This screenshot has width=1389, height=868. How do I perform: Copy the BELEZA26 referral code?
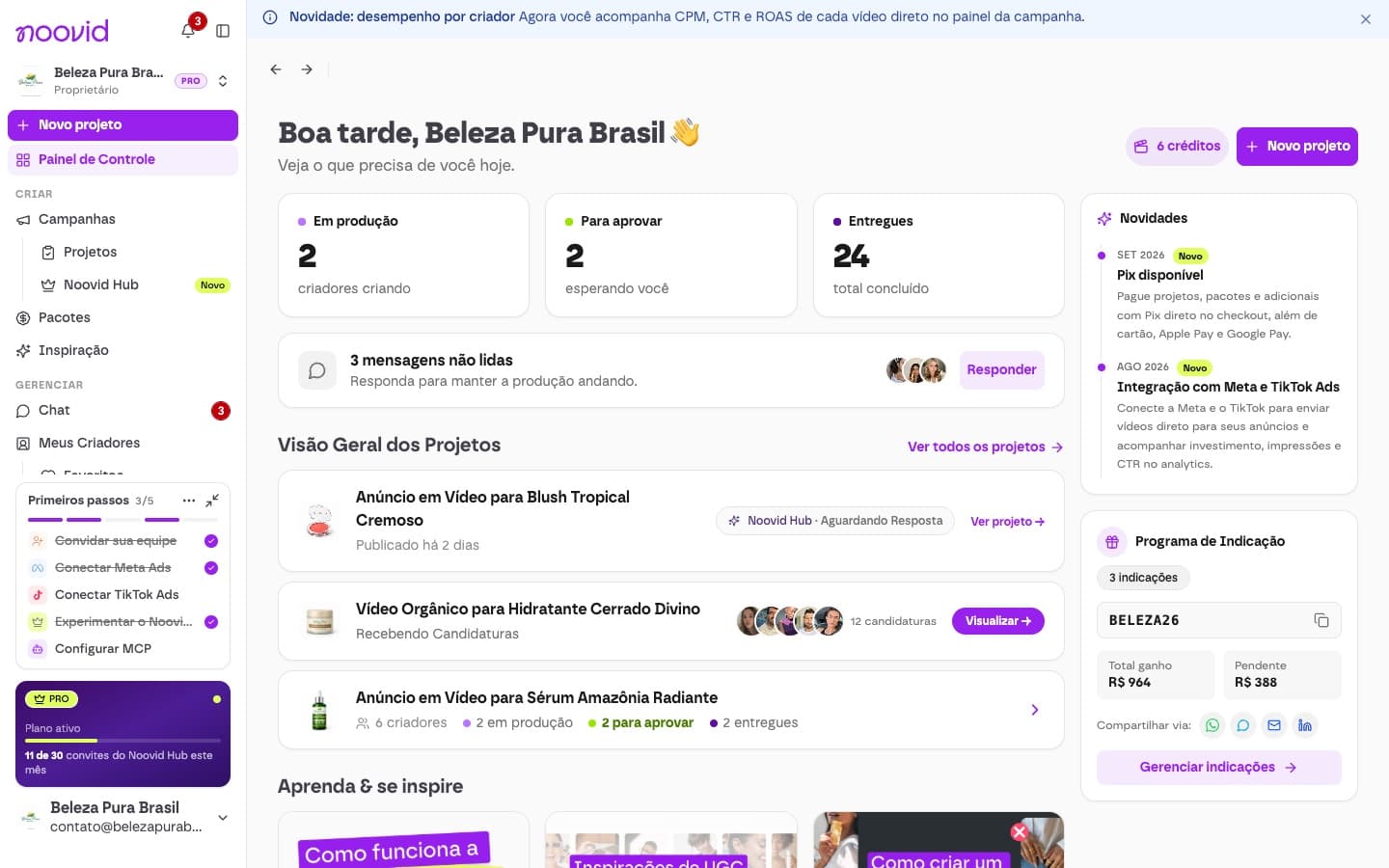click(1321, 620)
